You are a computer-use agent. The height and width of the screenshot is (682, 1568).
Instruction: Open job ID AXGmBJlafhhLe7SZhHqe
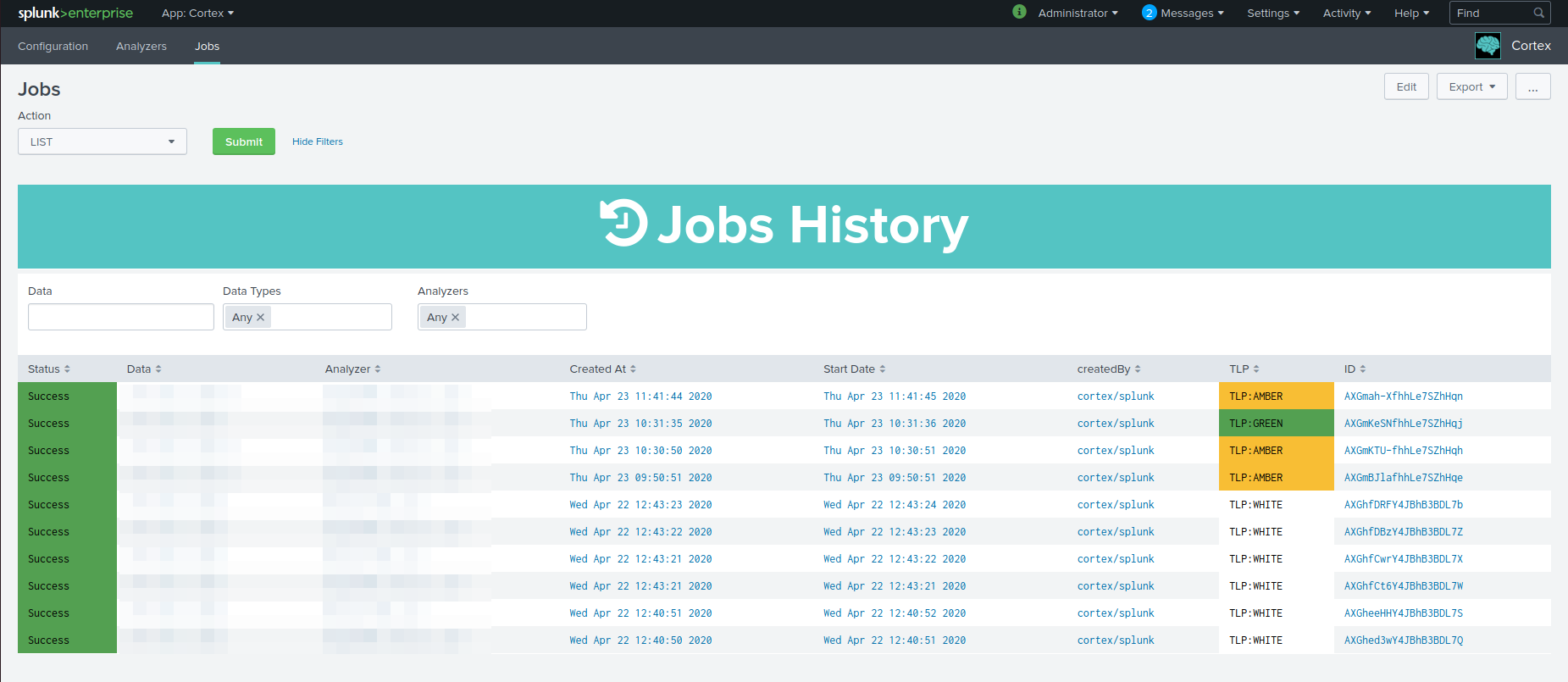pos(1403,477)
